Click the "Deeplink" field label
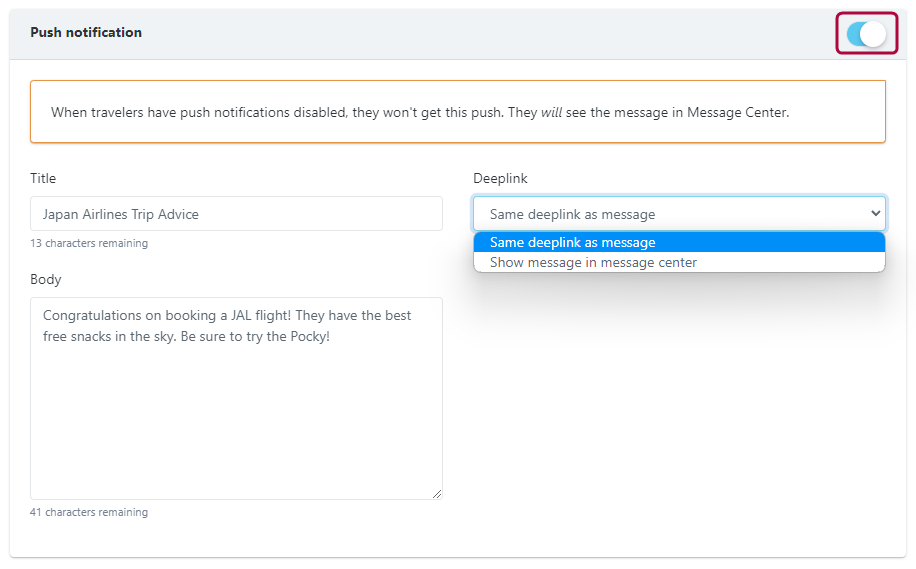The height and width of the screenshot is (569, 916). (500, 178)
